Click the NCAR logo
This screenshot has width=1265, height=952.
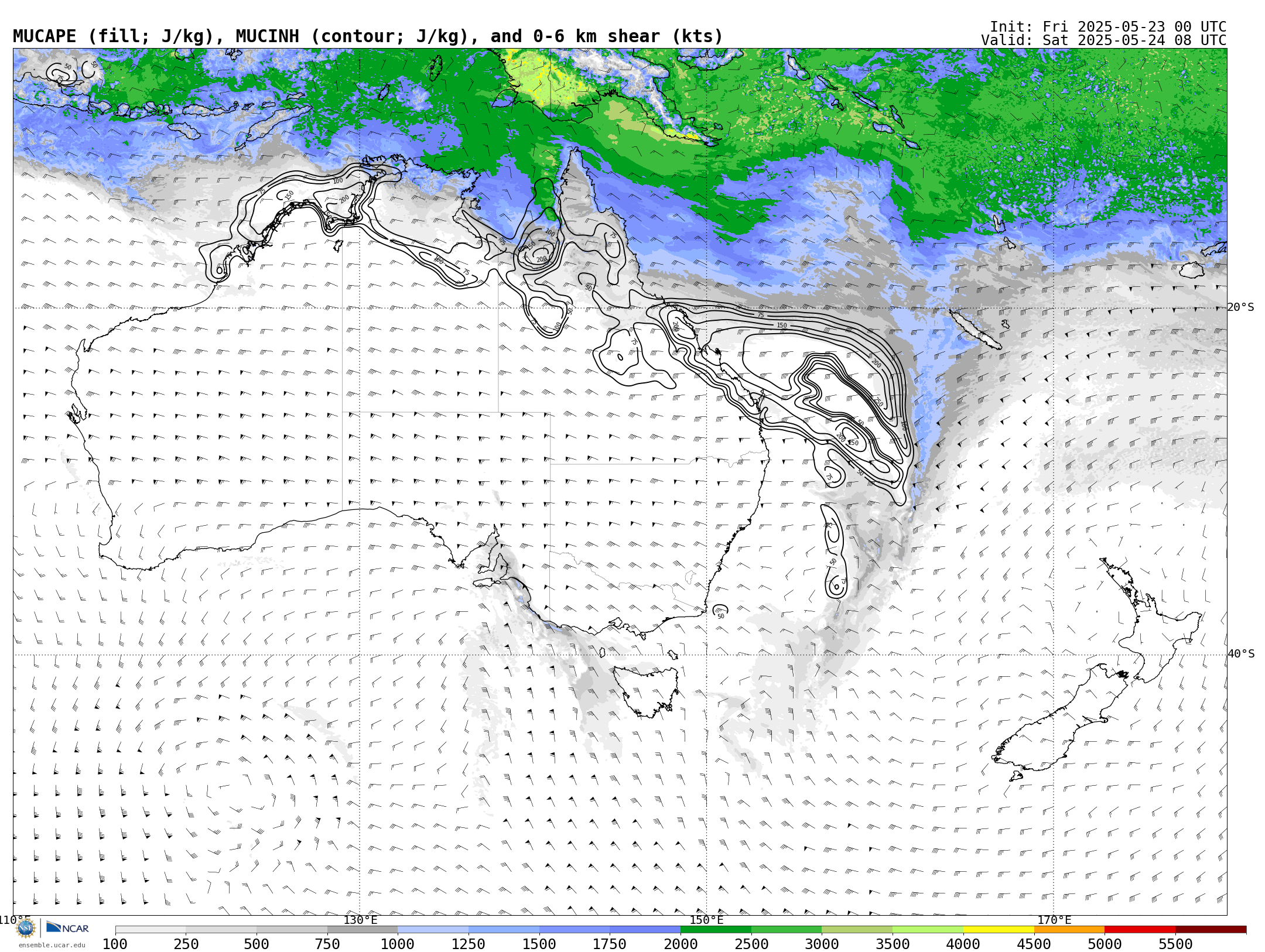(68, 928)
